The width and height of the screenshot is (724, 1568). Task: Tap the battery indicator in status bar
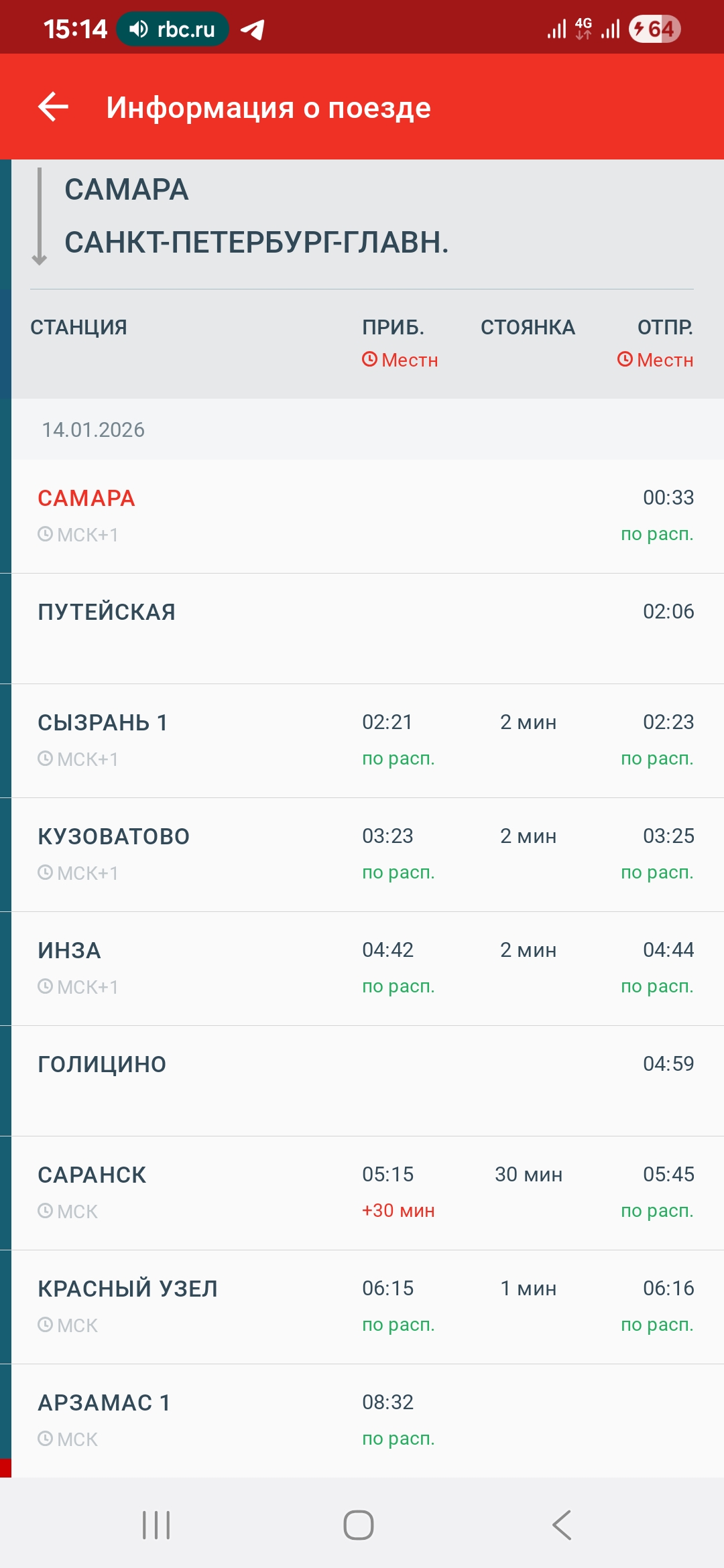click(654, 29)
